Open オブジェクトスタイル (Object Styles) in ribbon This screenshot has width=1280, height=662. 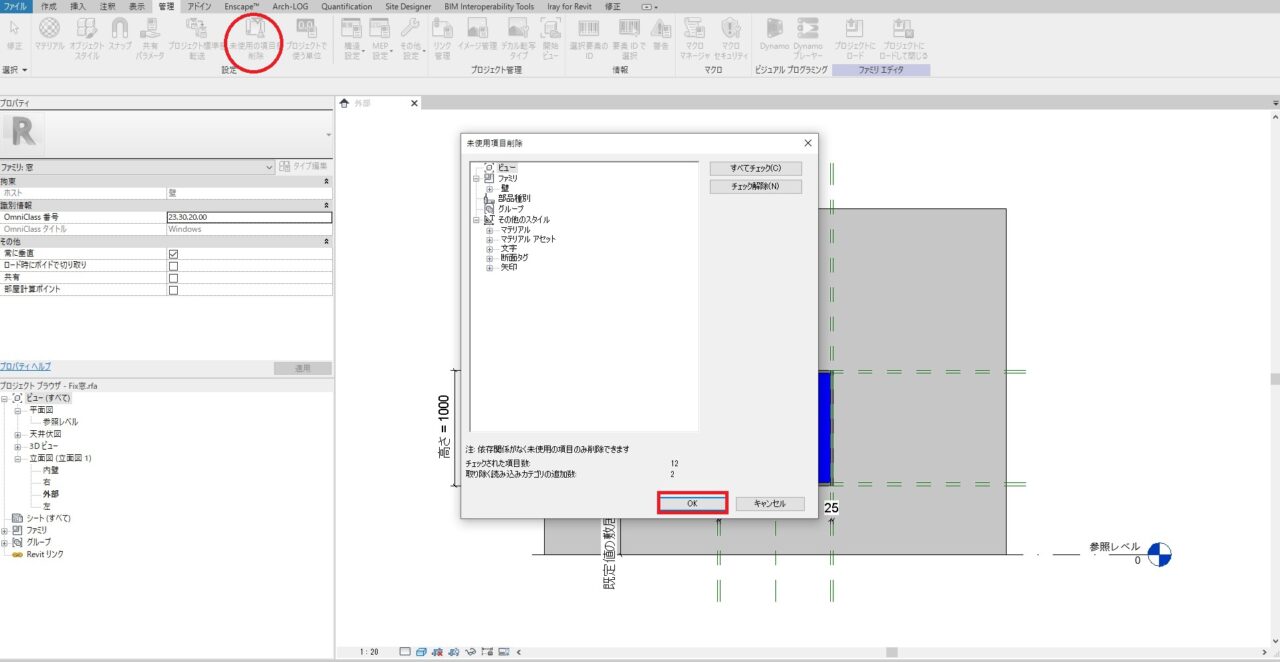[87, 28]
